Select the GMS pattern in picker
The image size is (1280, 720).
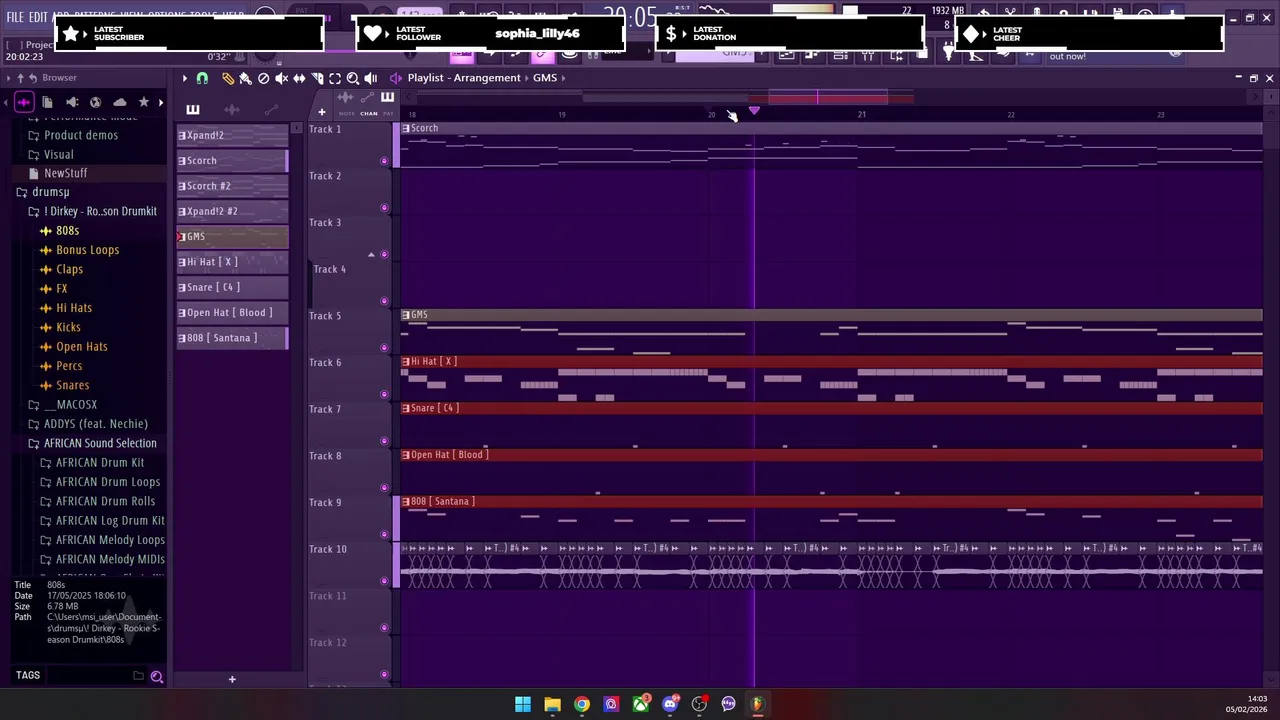point(232,236)
